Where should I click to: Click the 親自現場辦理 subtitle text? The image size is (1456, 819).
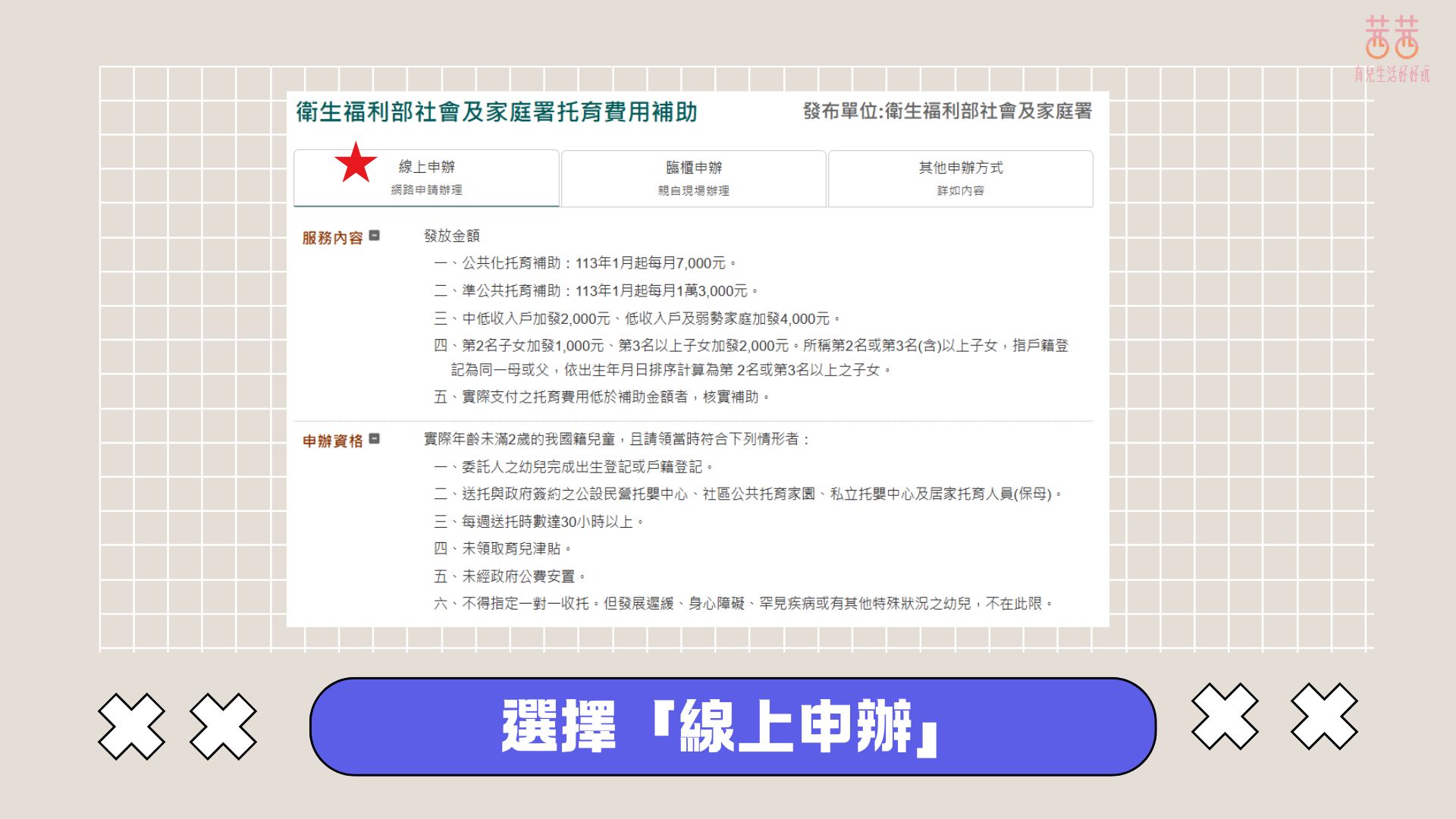(x=693, y=191)
